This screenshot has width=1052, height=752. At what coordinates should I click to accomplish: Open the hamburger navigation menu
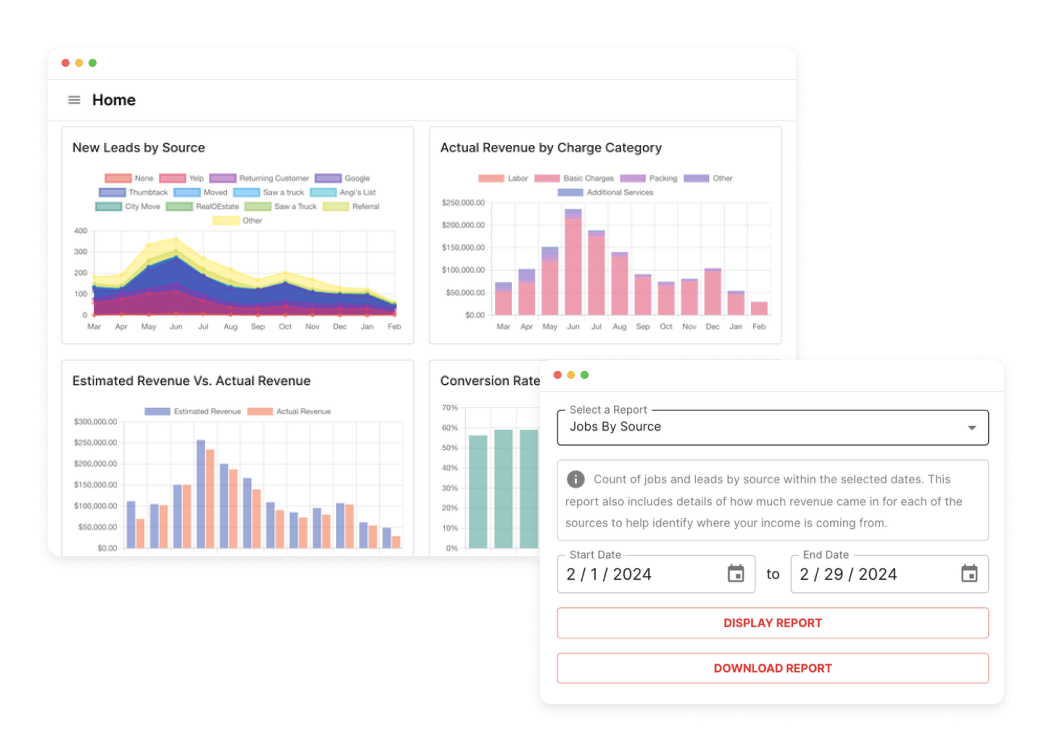pyautogui.click(x=73, y=100)
